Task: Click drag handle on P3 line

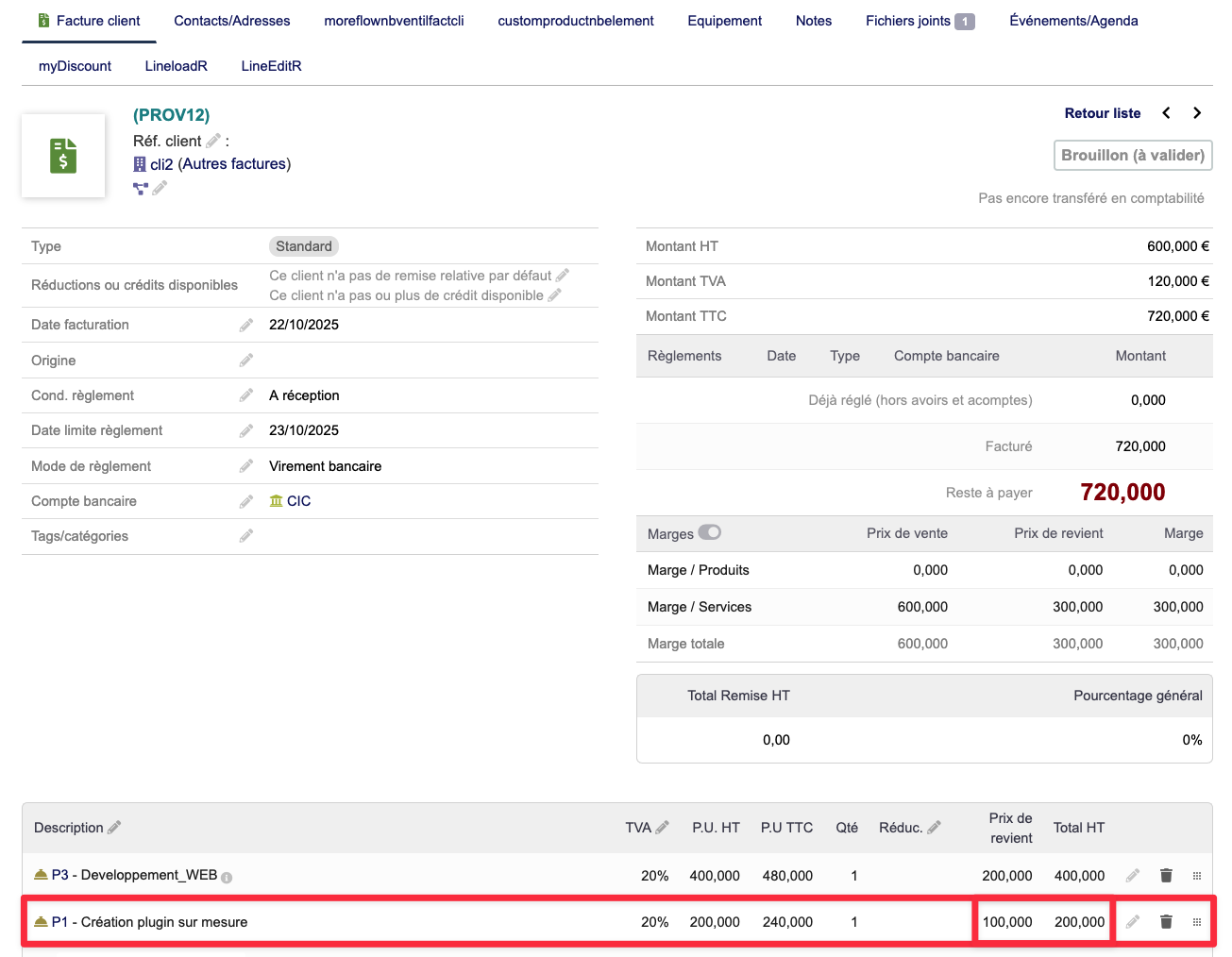Action: pos(1197,876)
